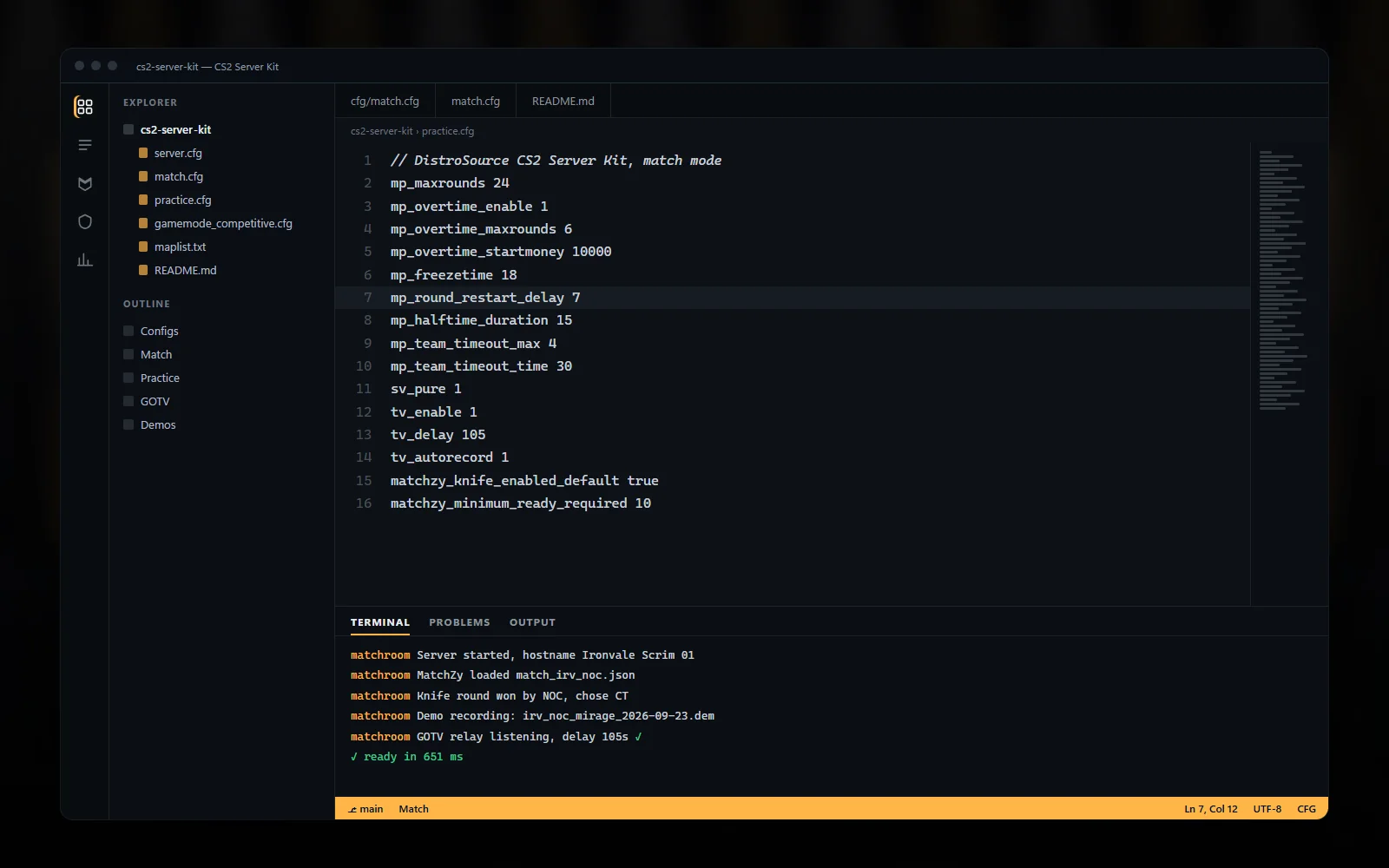Jump to Configs in the outline
Screen dimensions: 1389x868
160,331
